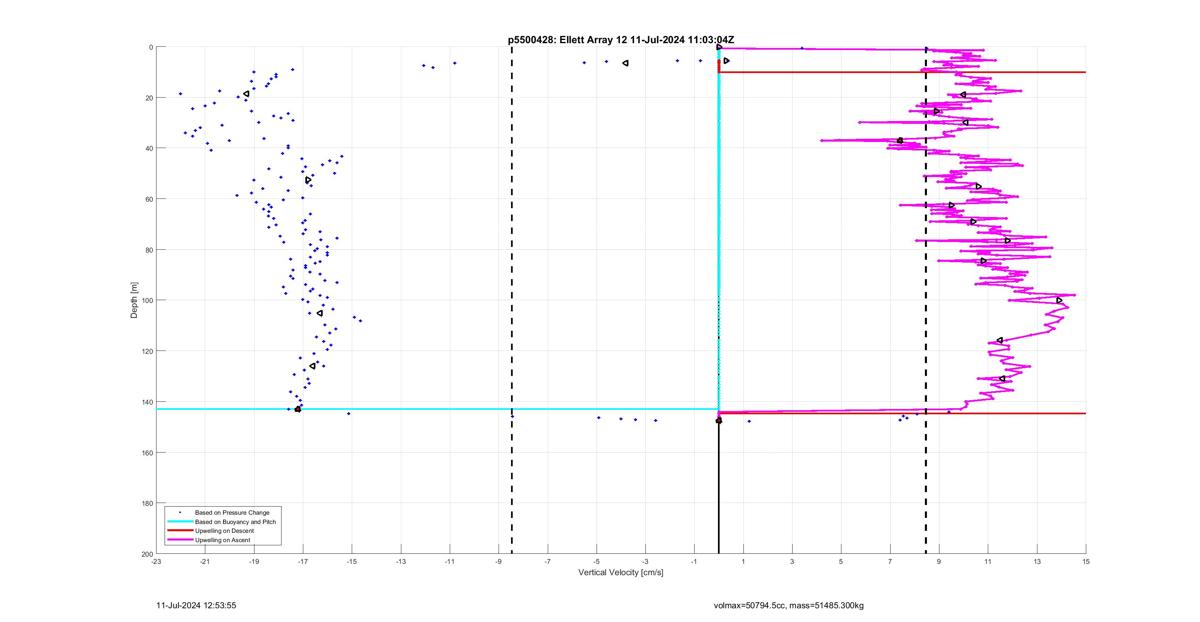Click x-axis tick label '-5'
The height and width of the screenshot is (622, 1200).
pos(597,562)
